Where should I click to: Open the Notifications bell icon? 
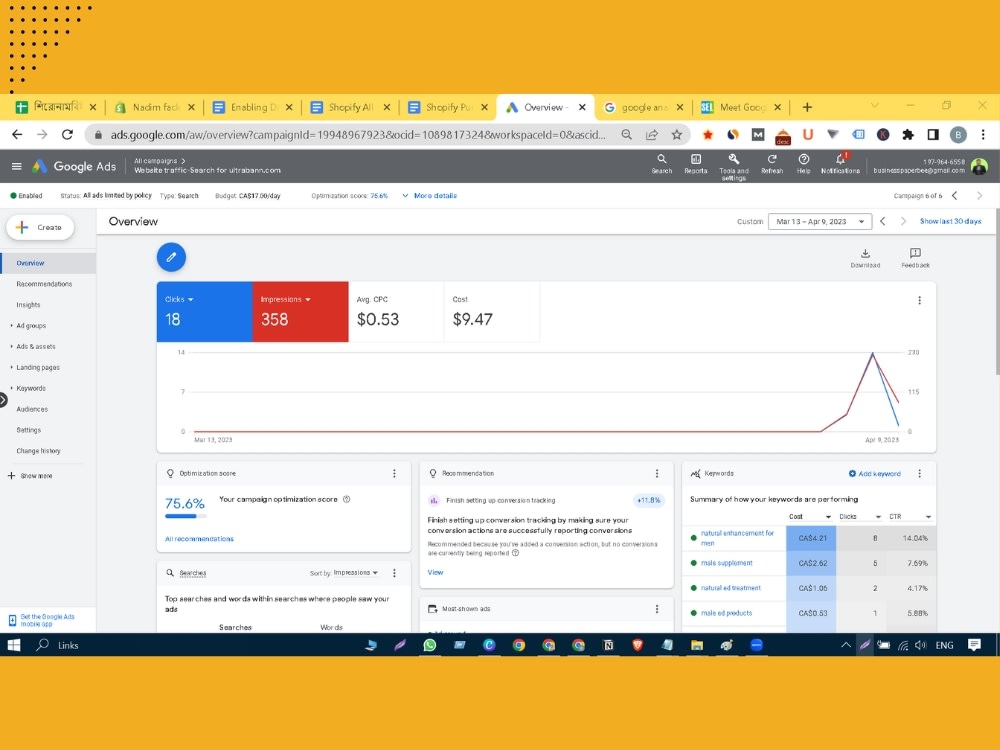click(841, 163)
